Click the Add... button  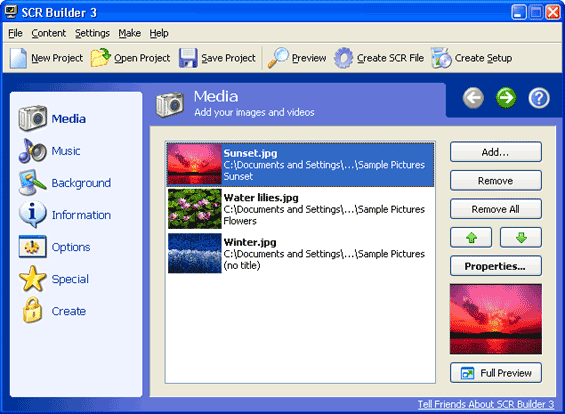495,152
